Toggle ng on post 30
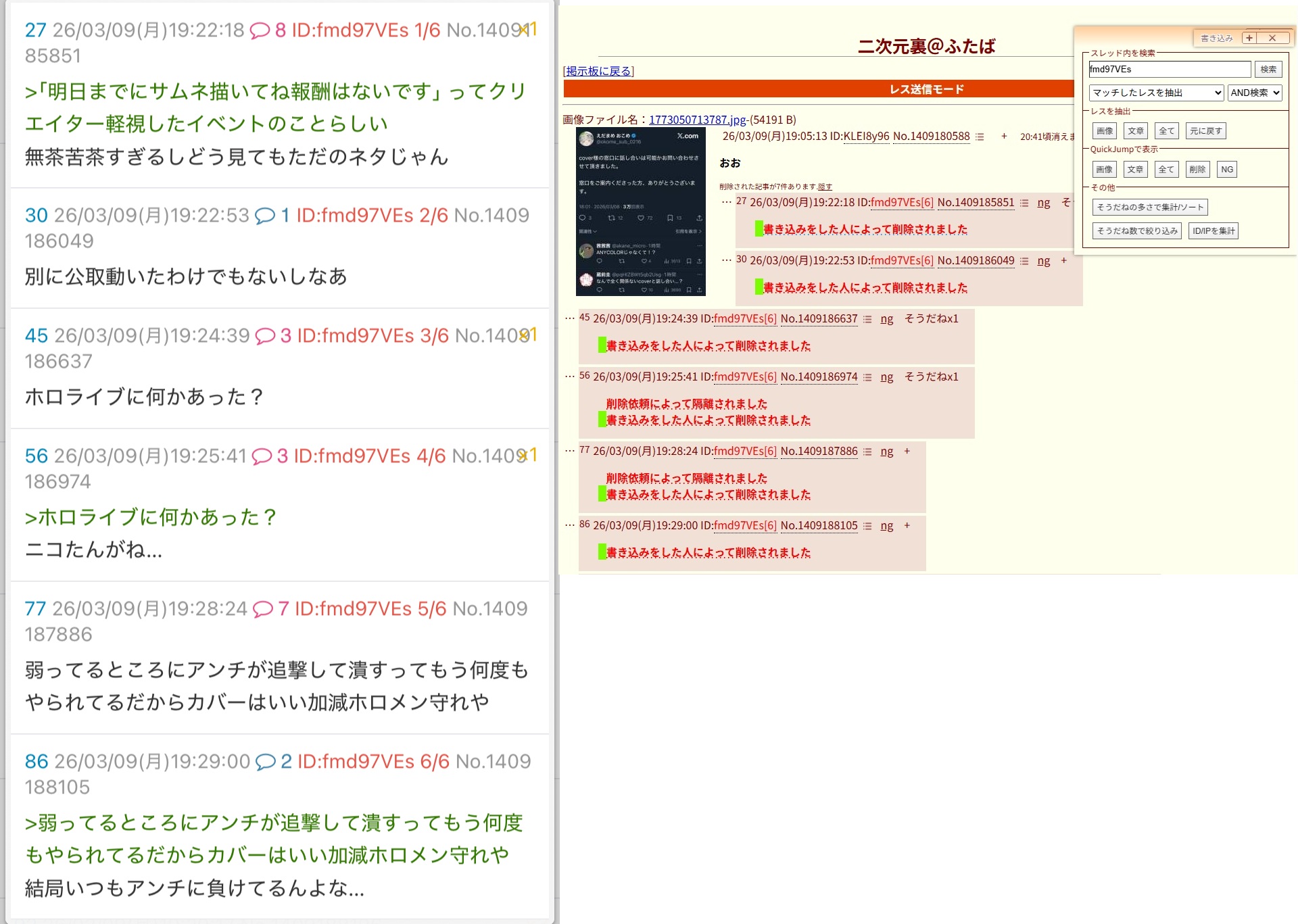This screenshot has height=924, width=1298. point(1043,261)
